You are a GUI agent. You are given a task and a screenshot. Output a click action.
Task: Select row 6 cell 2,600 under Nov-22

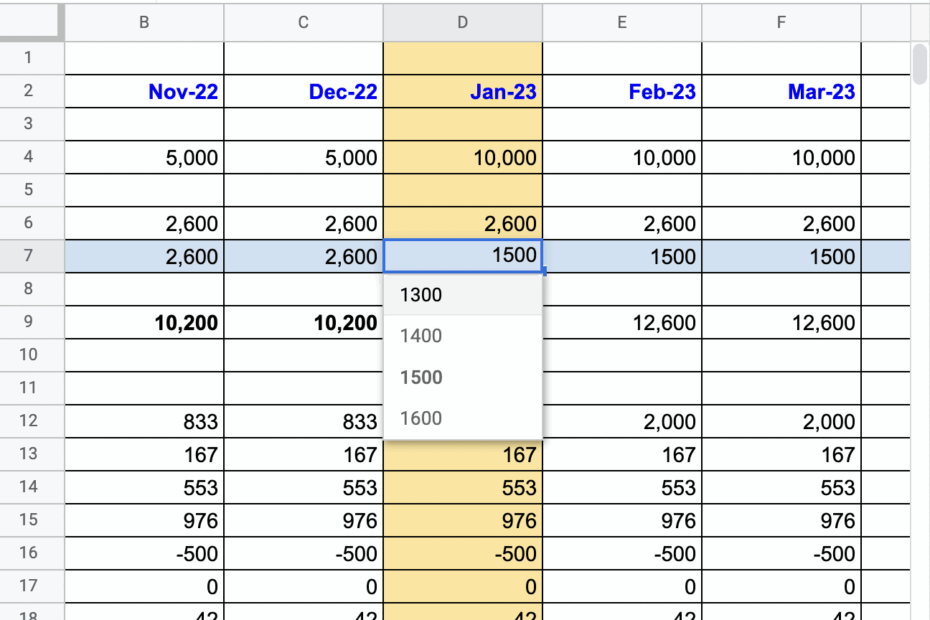(x=144, y=224)
